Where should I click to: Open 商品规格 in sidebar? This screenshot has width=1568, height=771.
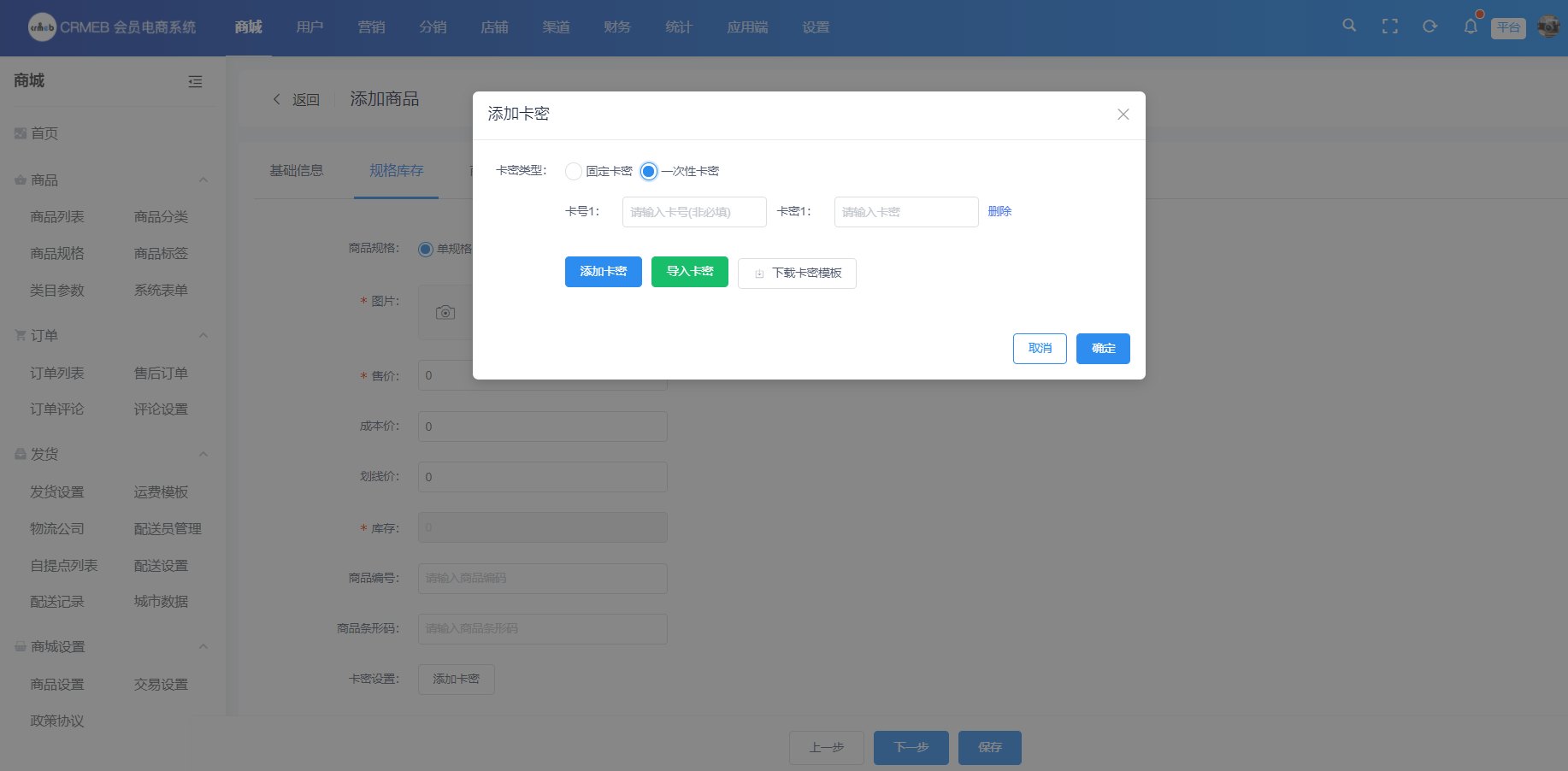click(57, 254)
